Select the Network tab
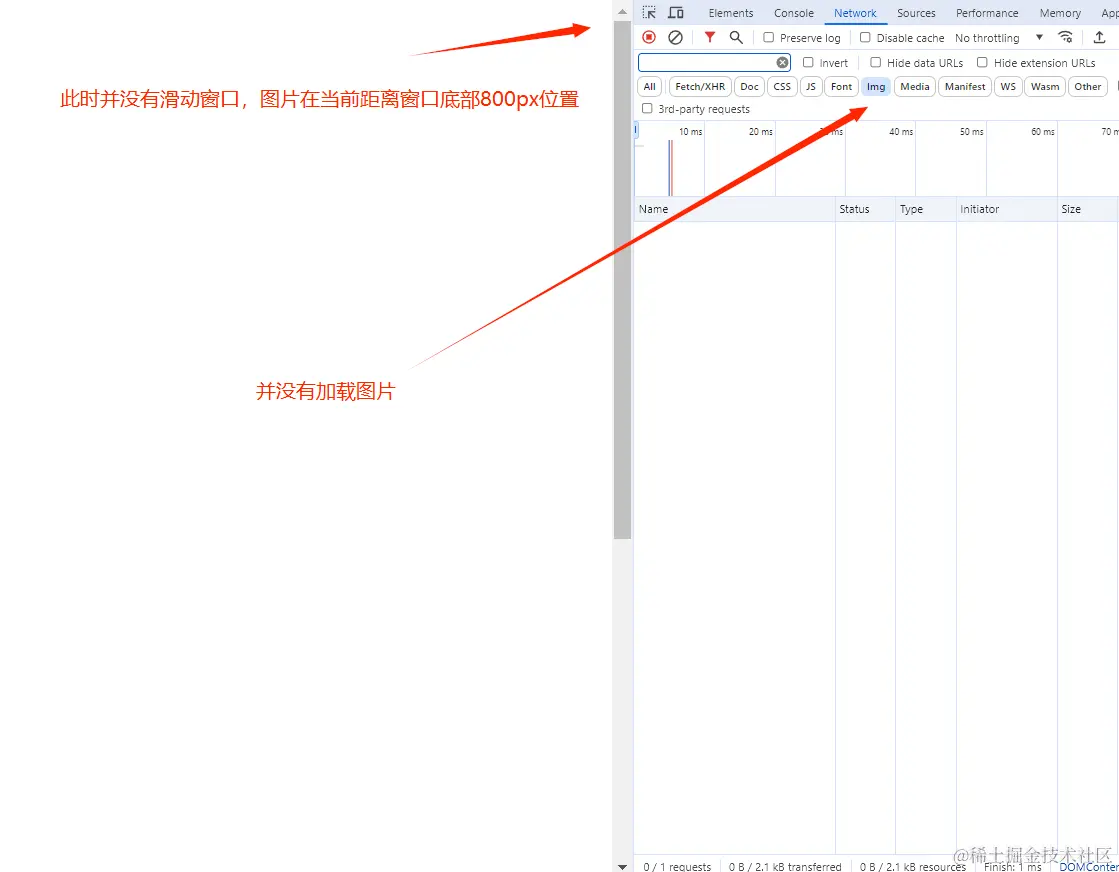This screenshot has width=1119, height=872. click(855, 13)
